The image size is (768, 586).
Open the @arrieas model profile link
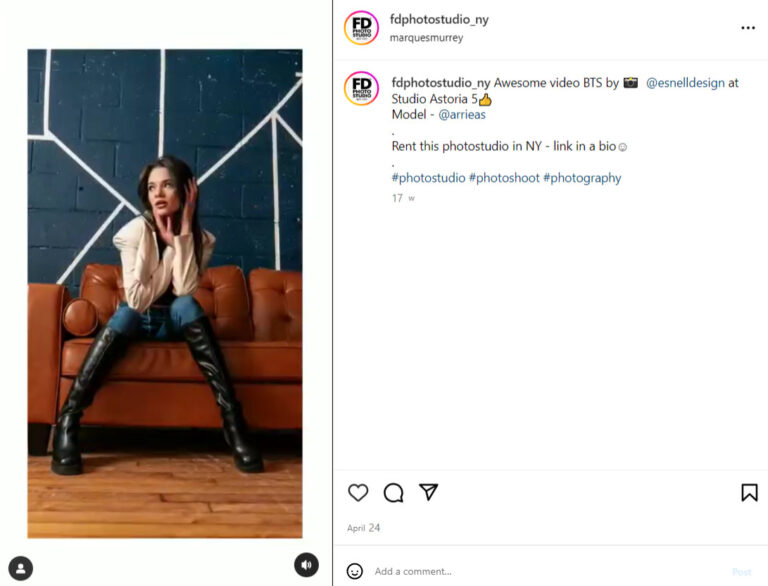coord(462,115)
